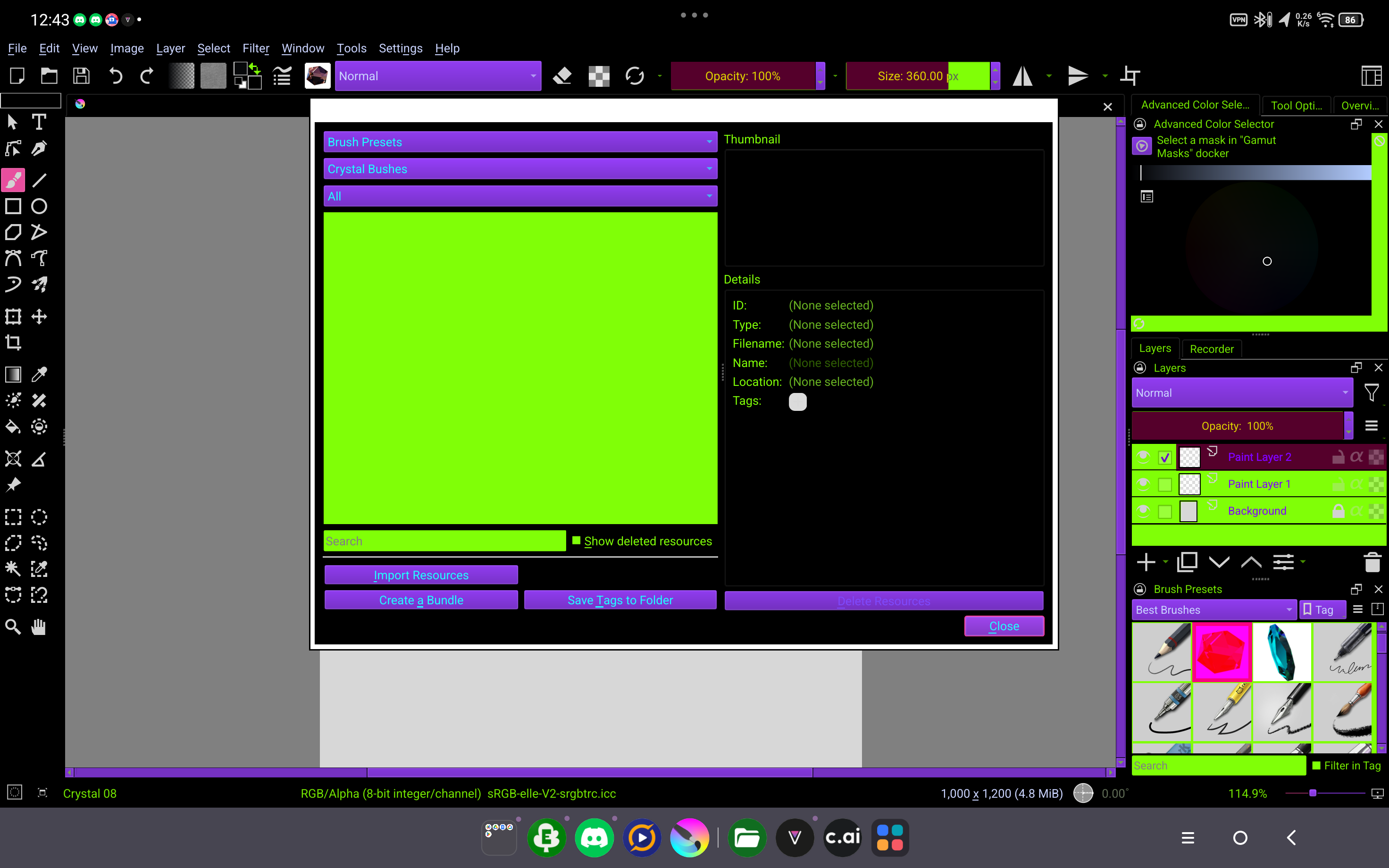Screen dimensions: 1389x868
Task: Click Import Resources button
Action: pyautogui.click(x=421, y=575)
